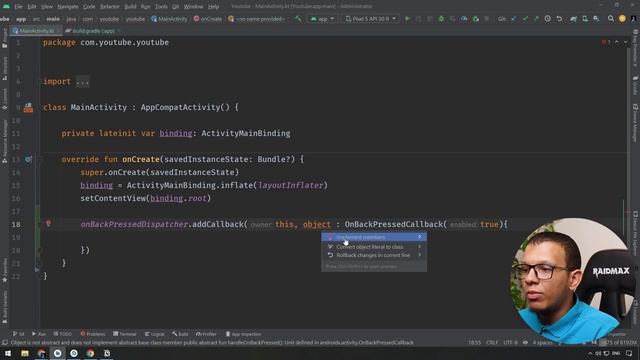640x360 pixels.
Task: Expand Rollback changes in current line arrow
Action: (x=420, y=255)
